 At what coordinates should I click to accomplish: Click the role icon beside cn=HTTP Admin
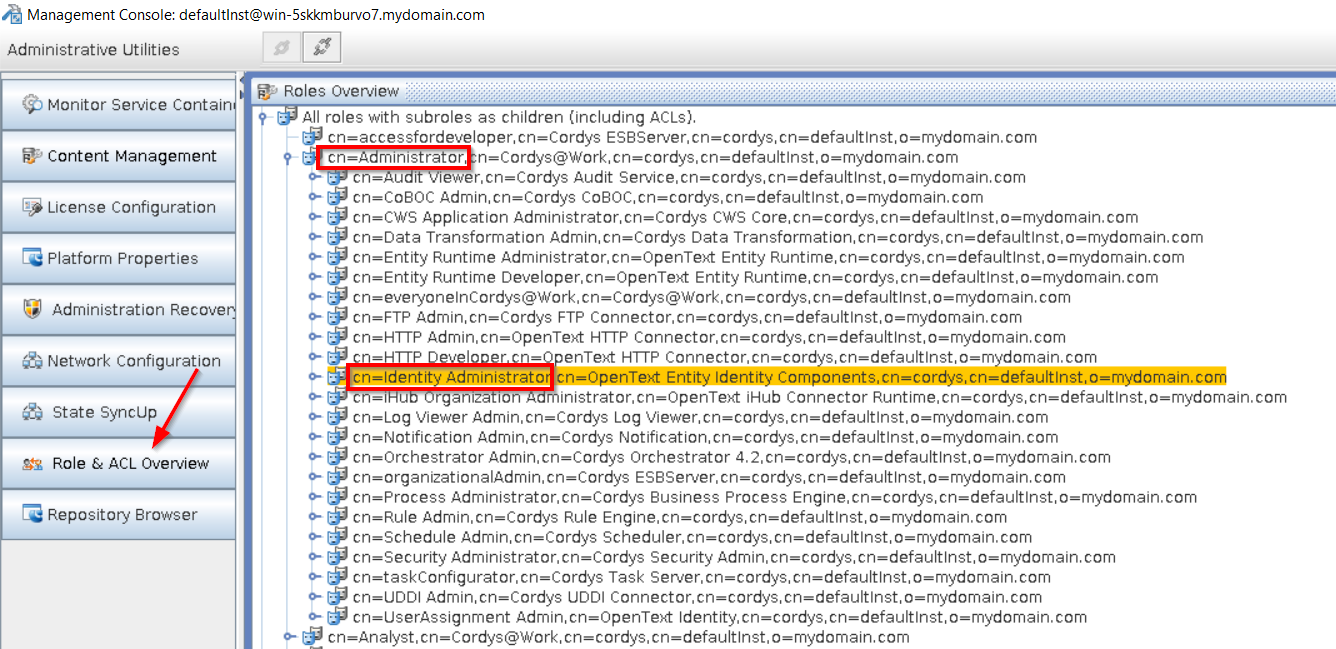pos(338,337)
